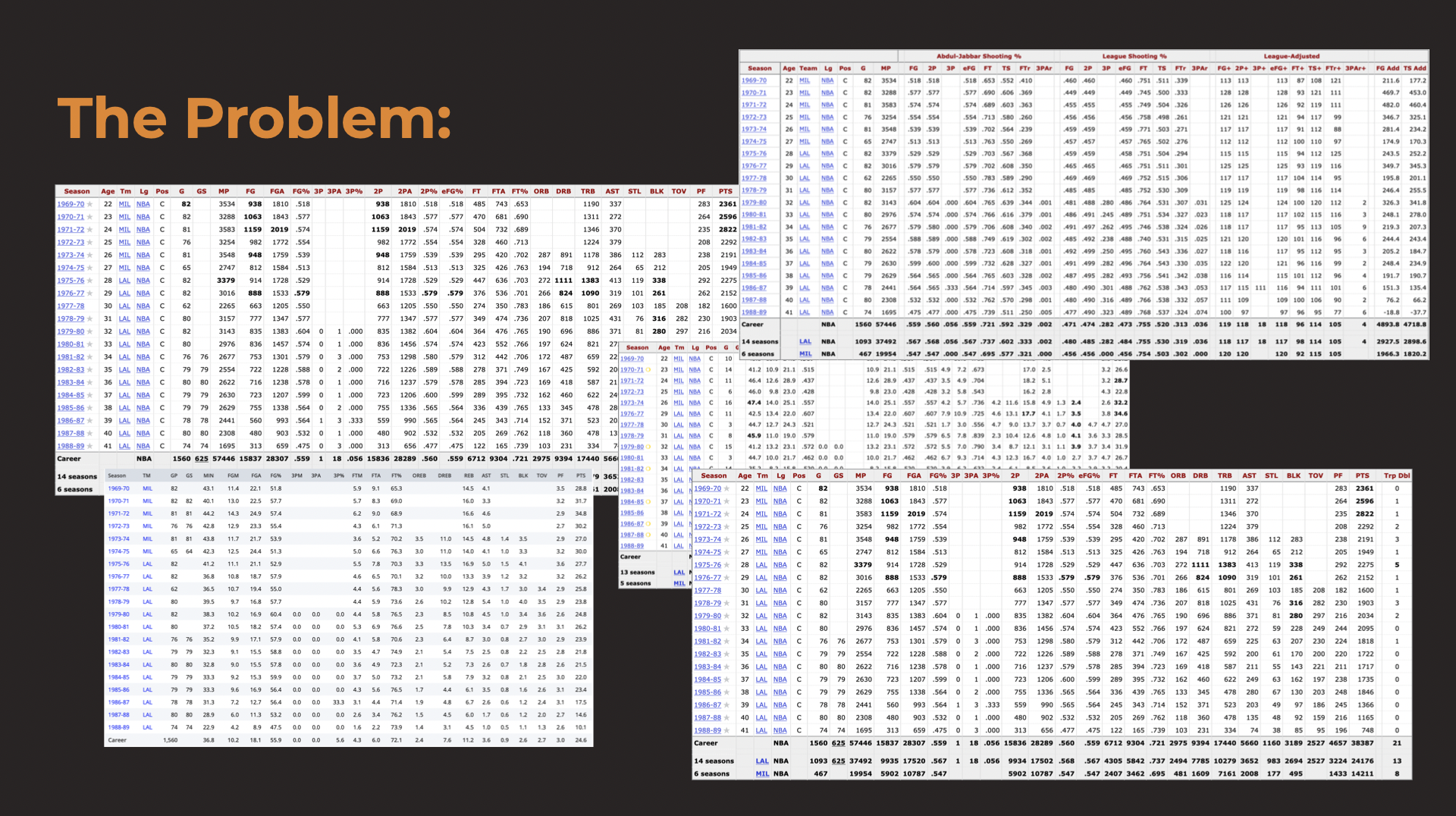1456x816 pixels.
Task: Open 1988-89 link in the per-game table with GP column
Action: [119, 727]
